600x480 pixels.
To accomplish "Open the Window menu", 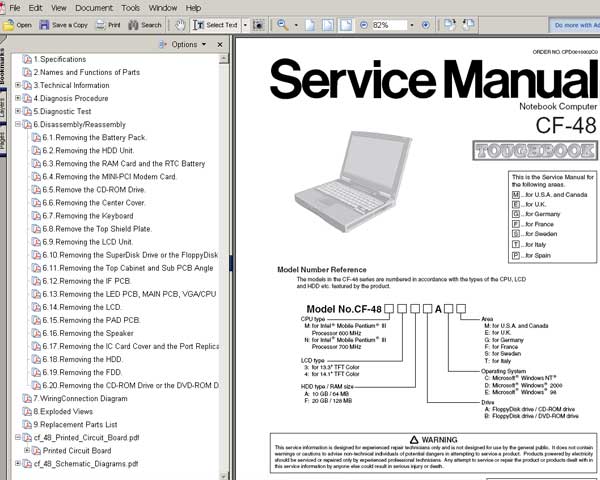I will click(x=163, y=8).
